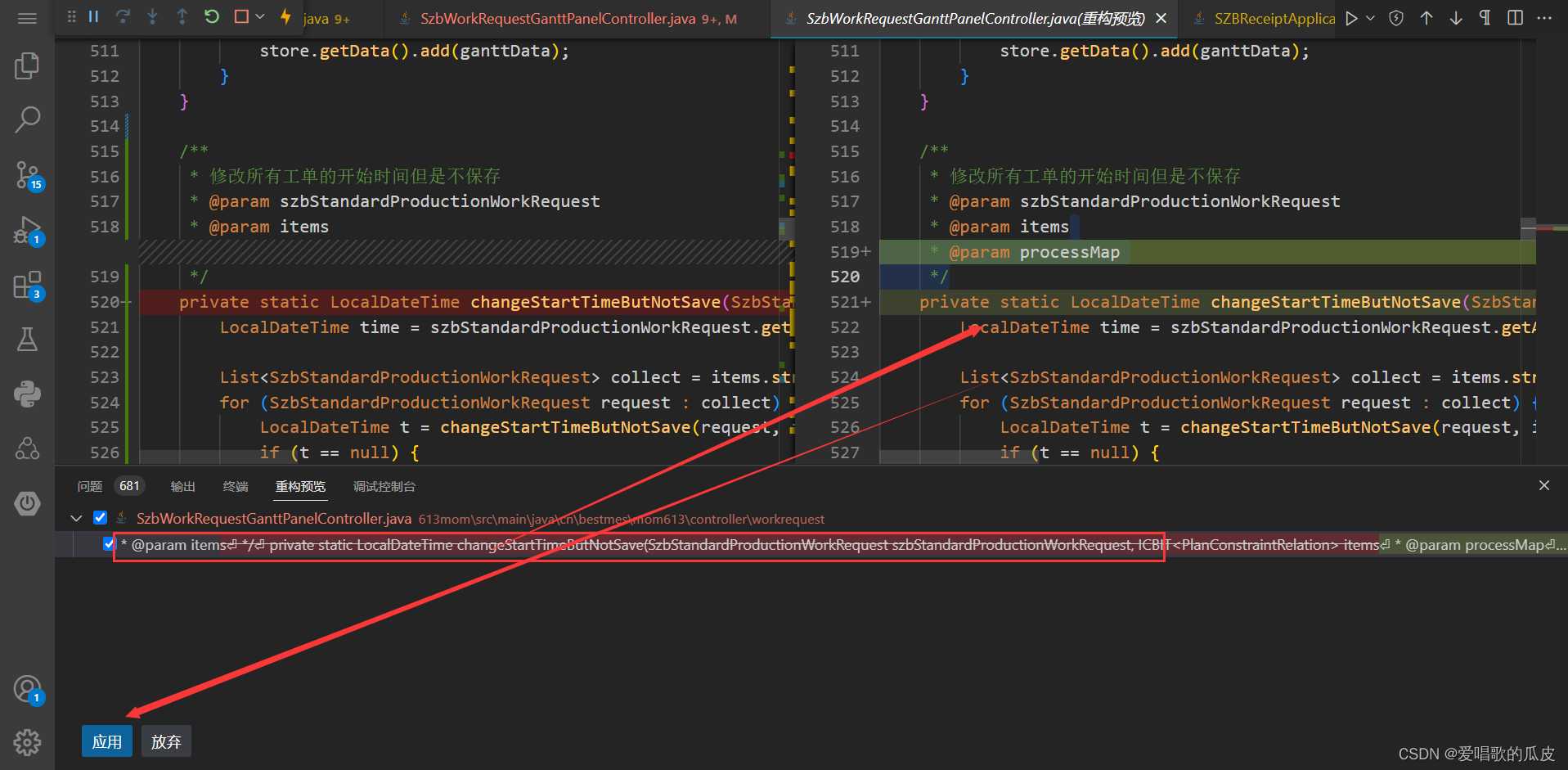Open the Accounts menu
The image size is (1568, 770).
(x=27, y=690)
